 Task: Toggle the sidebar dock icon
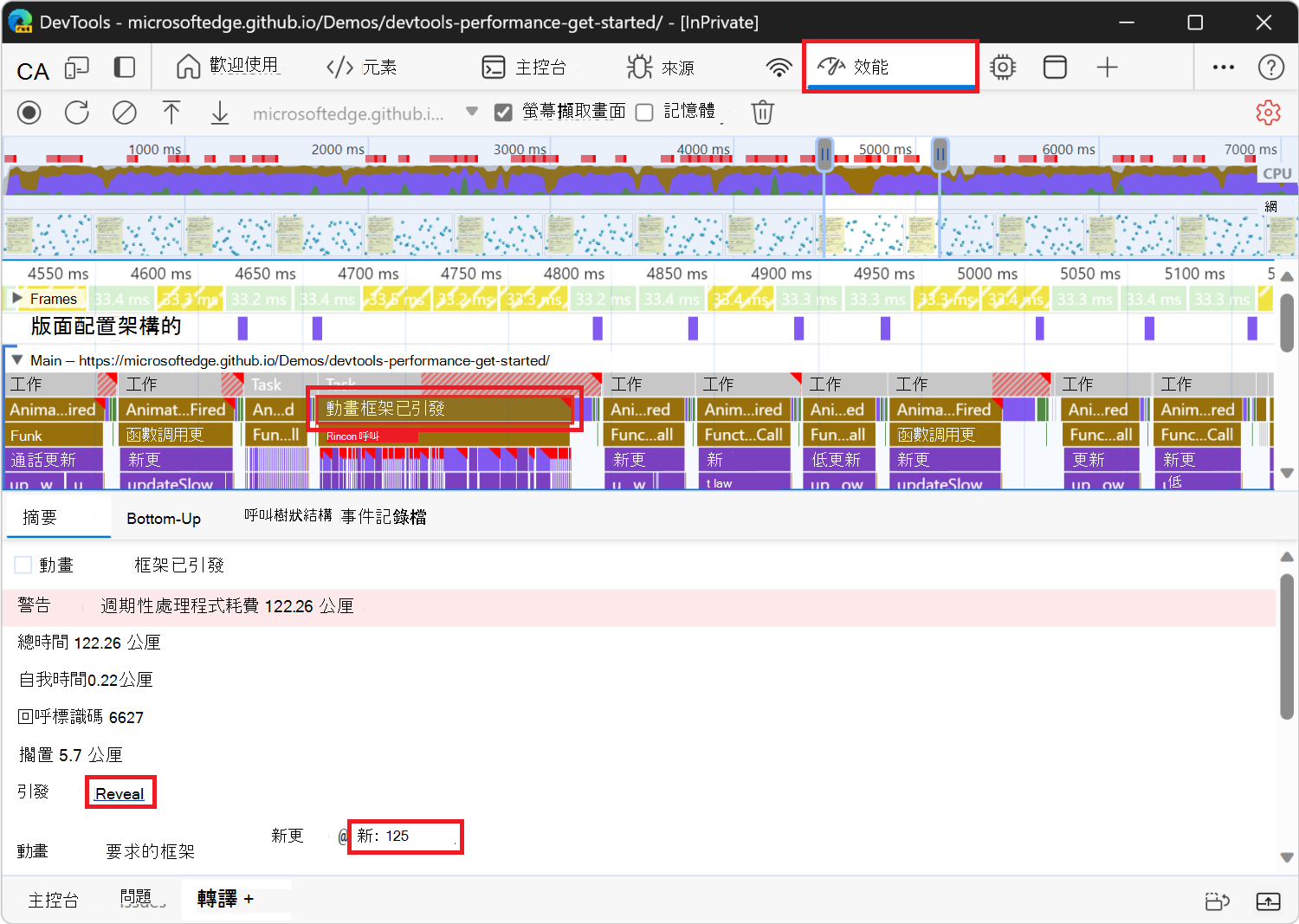coord(125,68)
